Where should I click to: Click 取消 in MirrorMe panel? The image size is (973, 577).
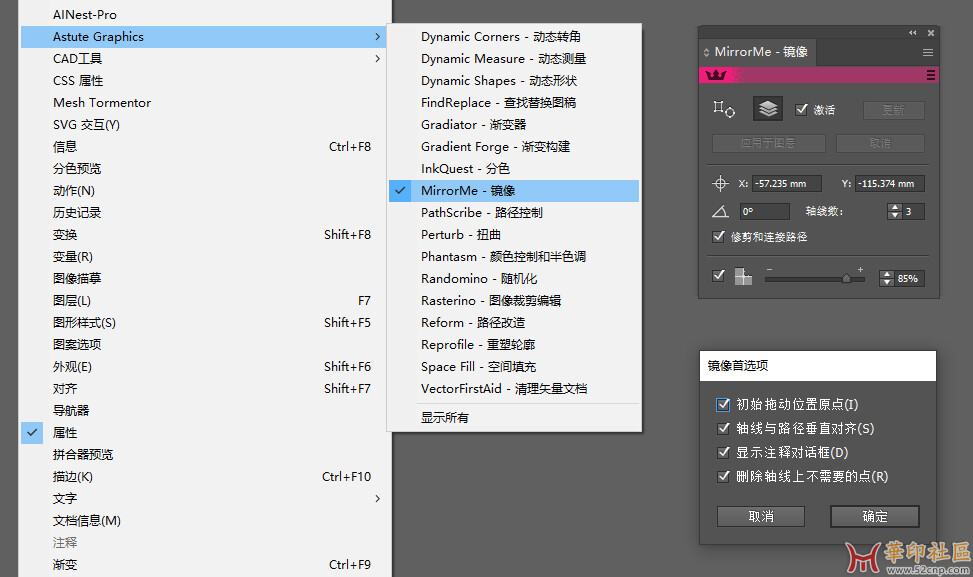tap(880, 143)
